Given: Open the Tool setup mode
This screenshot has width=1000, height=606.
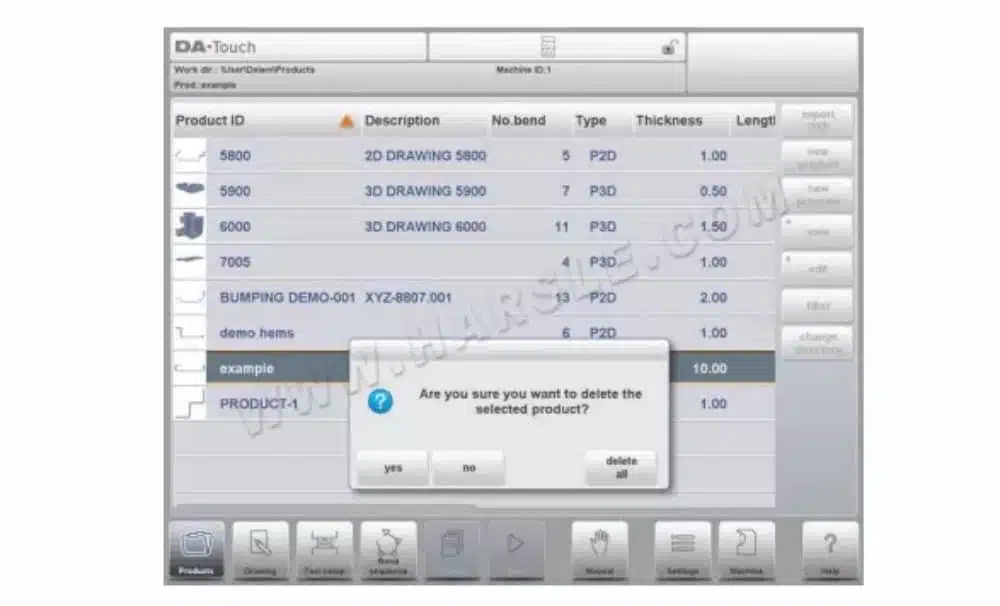Looking at the screenshot, I should pos(324,550).
